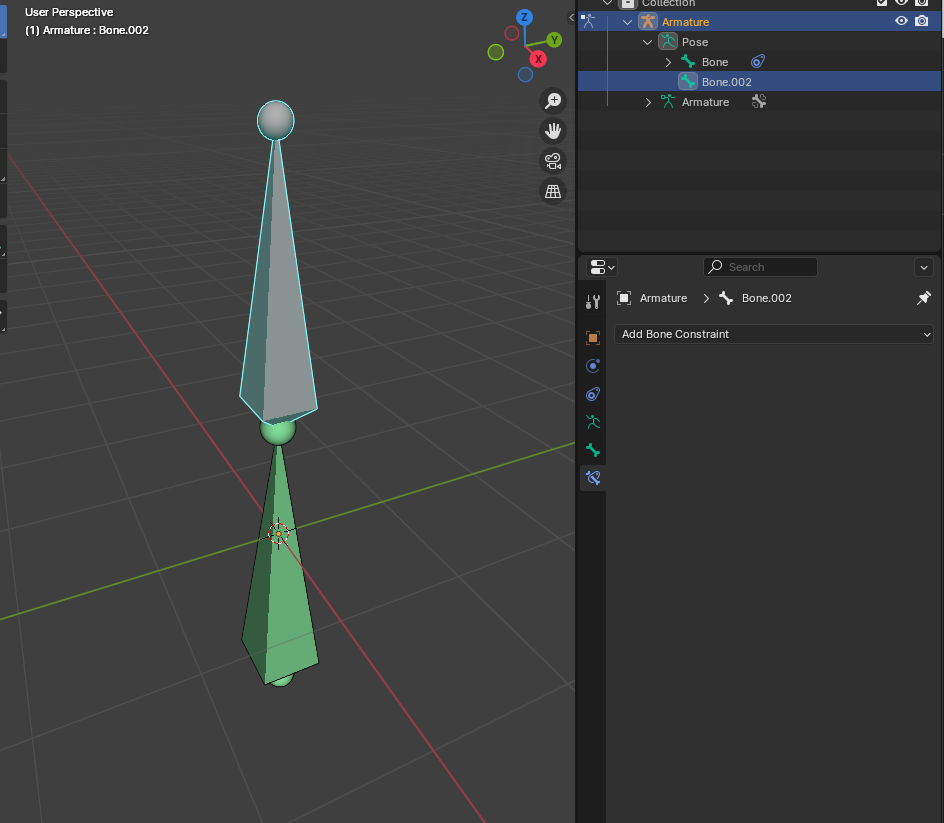The height and width of the screenshot is (823, 944).
Task: Select the orange Armature label in outliner
Action: (685, 22)
